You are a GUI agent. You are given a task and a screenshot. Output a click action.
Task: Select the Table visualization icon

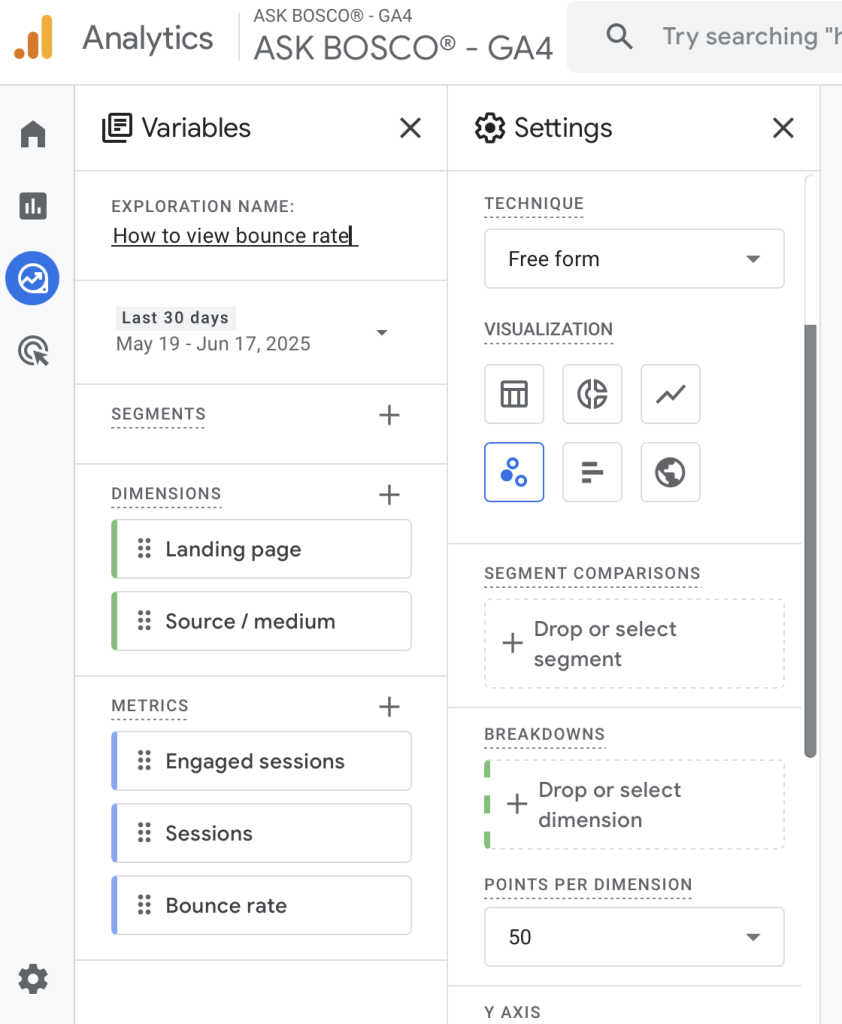click(514, 394)
